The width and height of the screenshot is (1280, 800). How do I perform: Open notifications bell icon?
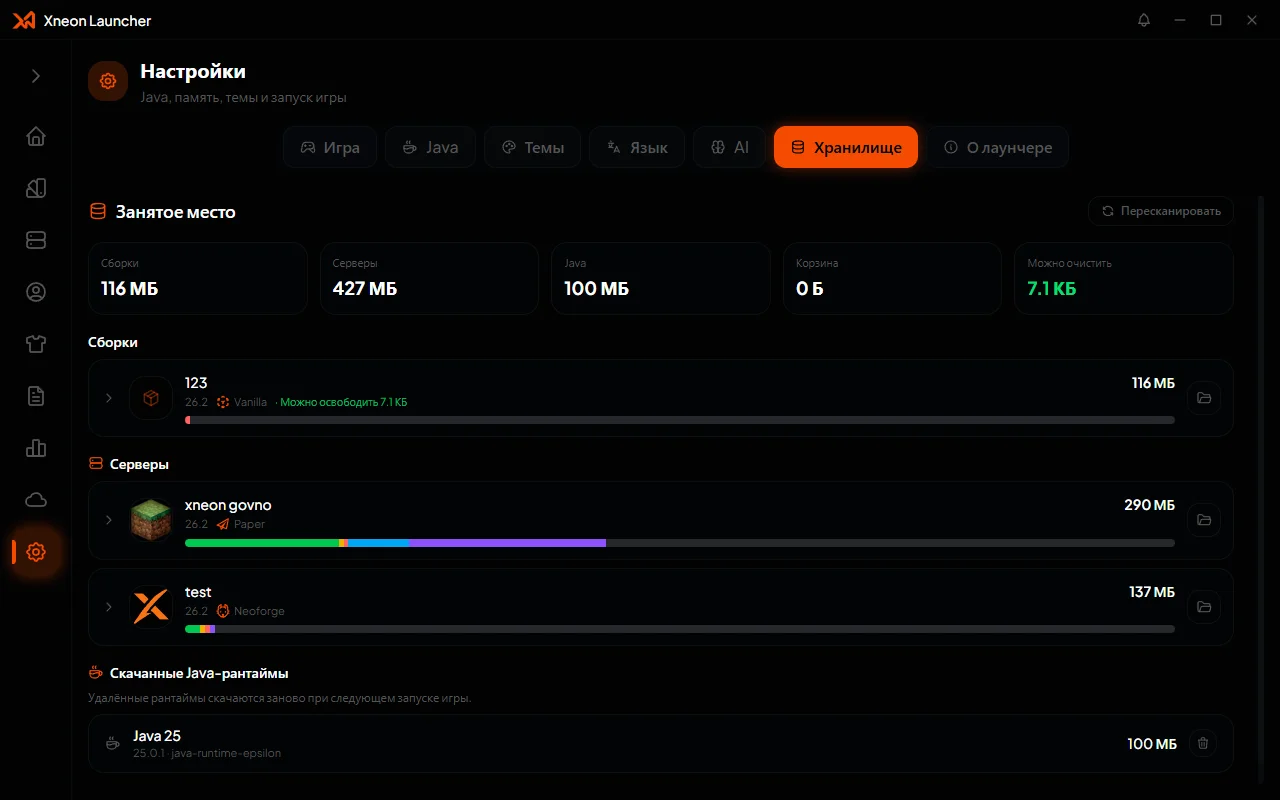click(x=1144, y=20)
